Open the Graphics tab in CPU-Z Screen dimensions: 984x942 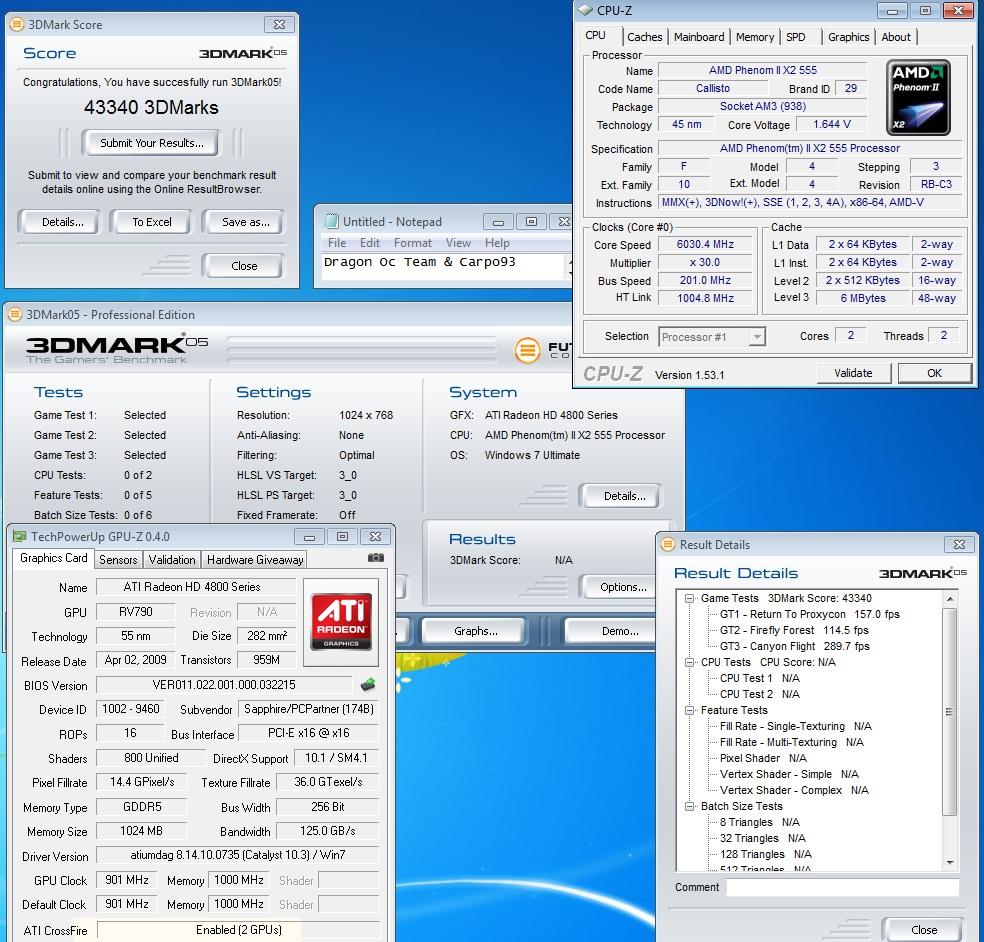[x=848, y=37]
